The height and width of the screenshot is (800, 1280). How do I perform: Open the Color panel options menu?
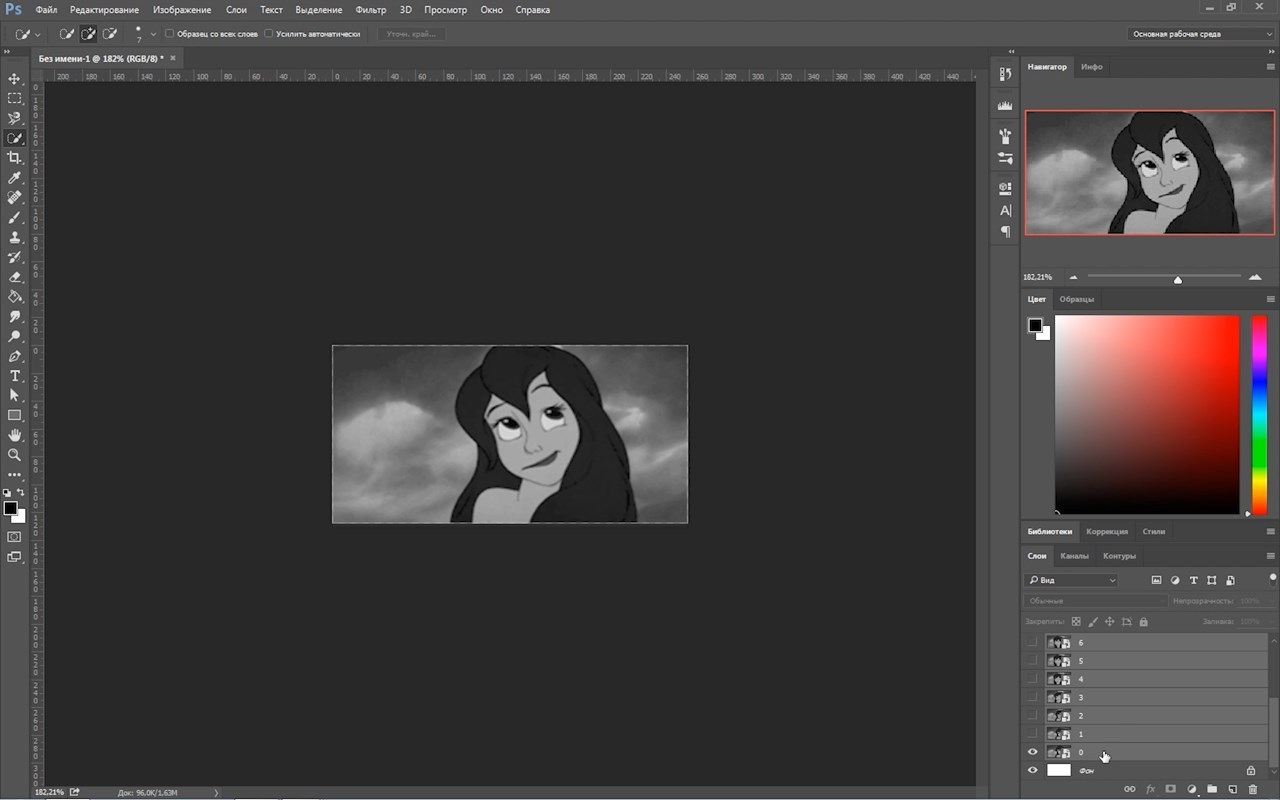pyautogui.click(x=1271, y=299)
